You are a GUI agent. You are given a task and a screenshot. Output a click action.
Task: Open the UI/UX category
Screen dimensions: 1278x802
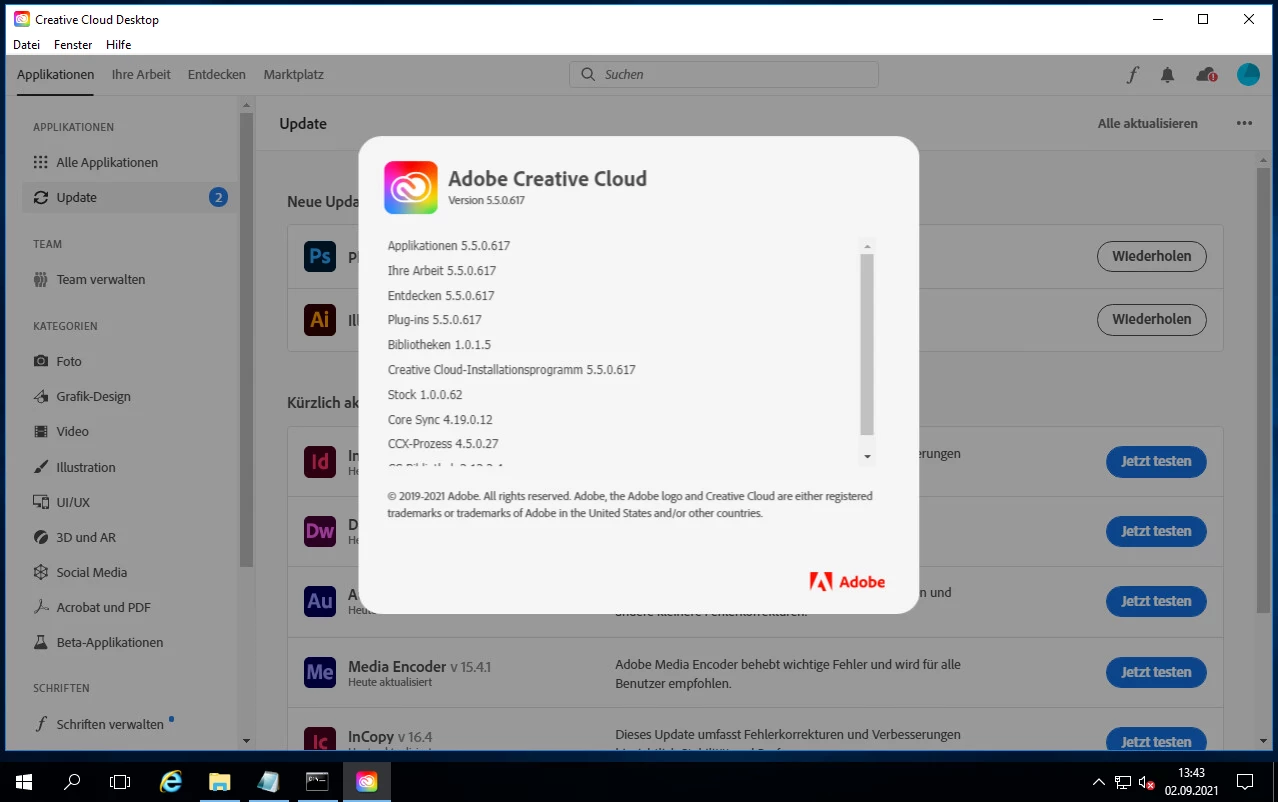click(128, 502)
